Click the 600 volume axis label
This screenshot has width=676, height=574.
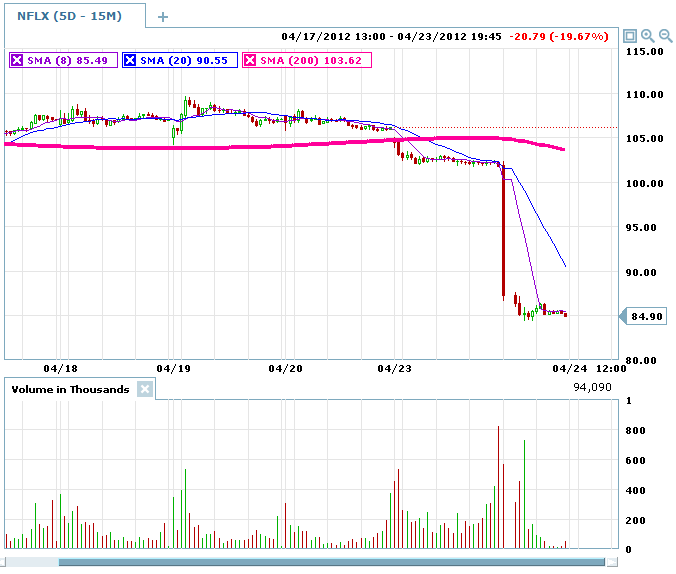pos(635,461)
